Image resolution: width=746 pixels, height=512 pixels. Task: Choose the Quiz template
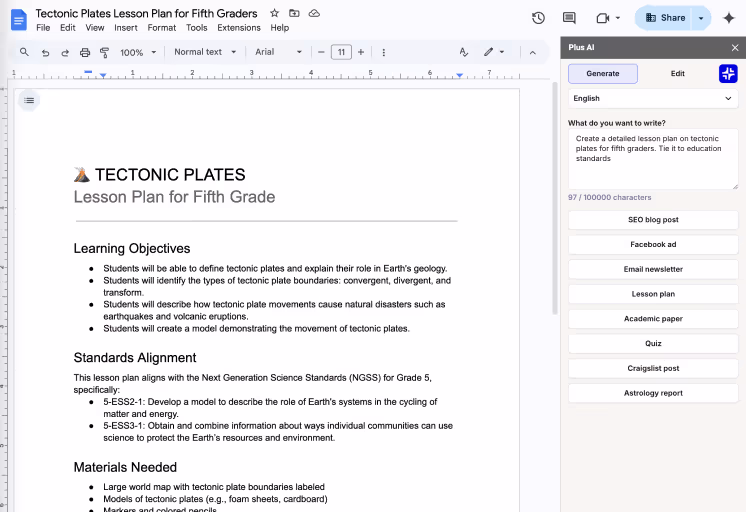(653, 344)
